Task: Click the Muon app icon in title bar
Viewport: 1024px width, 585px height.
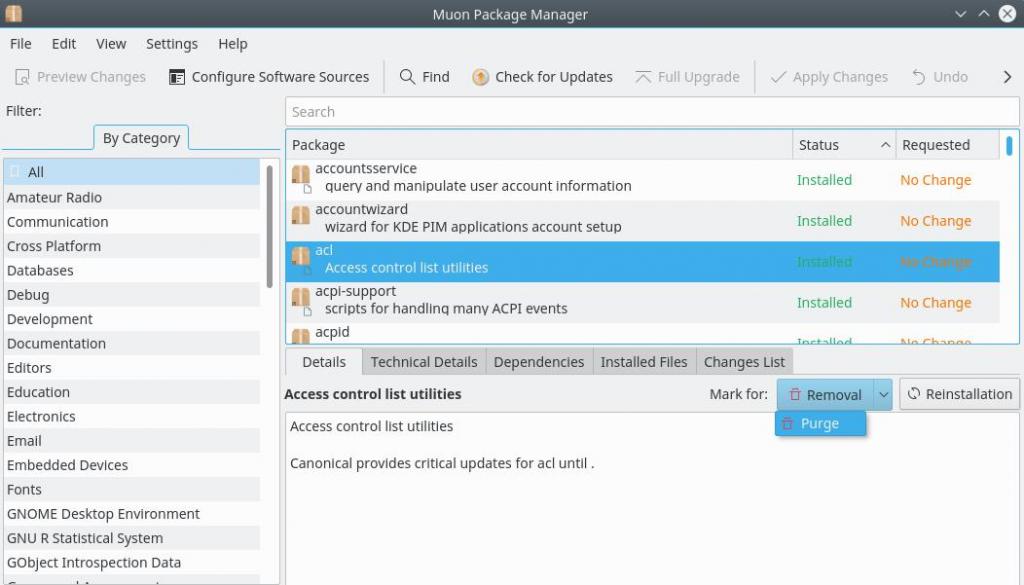Action: (13, 14)
